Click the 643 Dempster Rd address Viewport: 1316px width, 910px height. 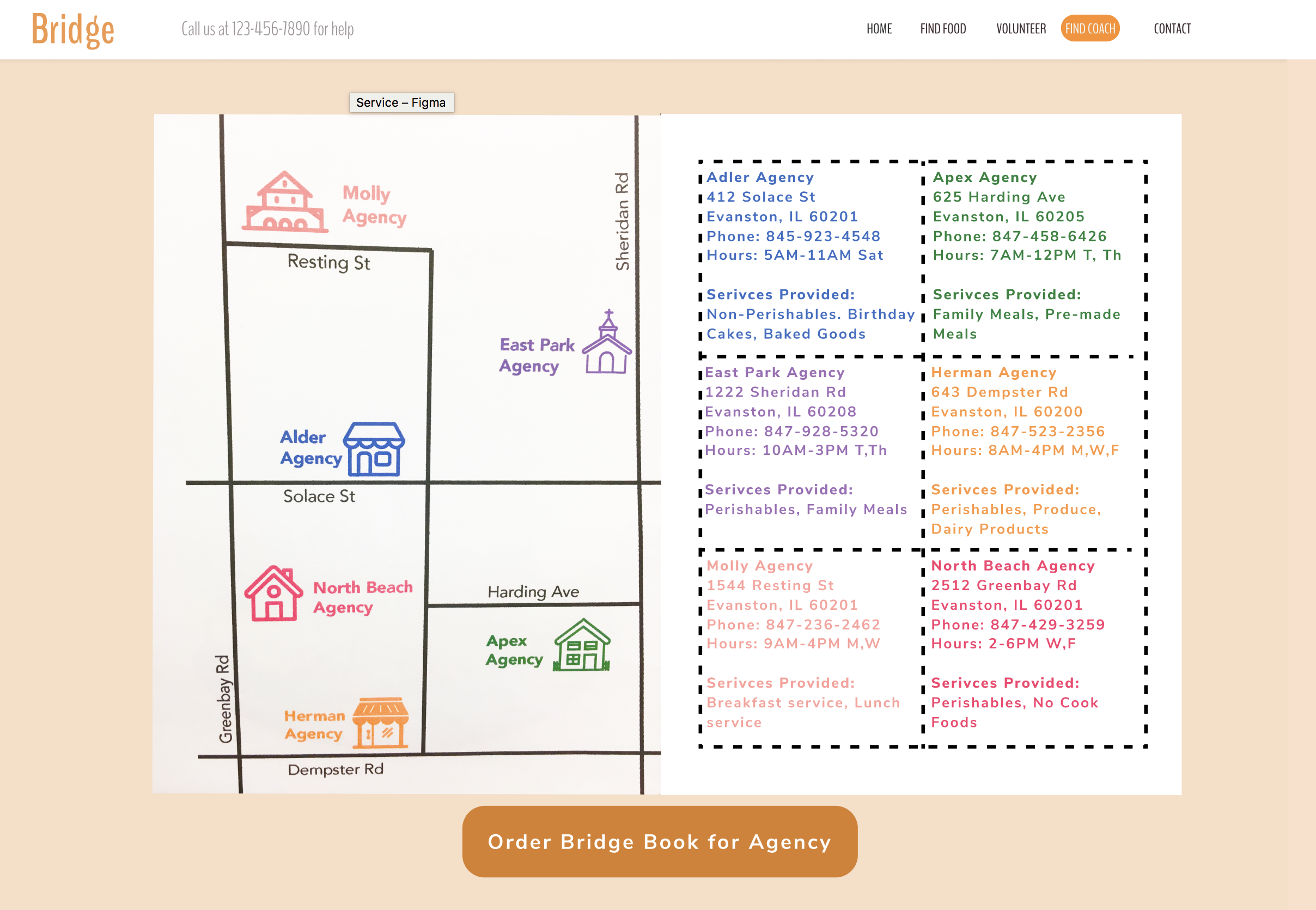1000,392
